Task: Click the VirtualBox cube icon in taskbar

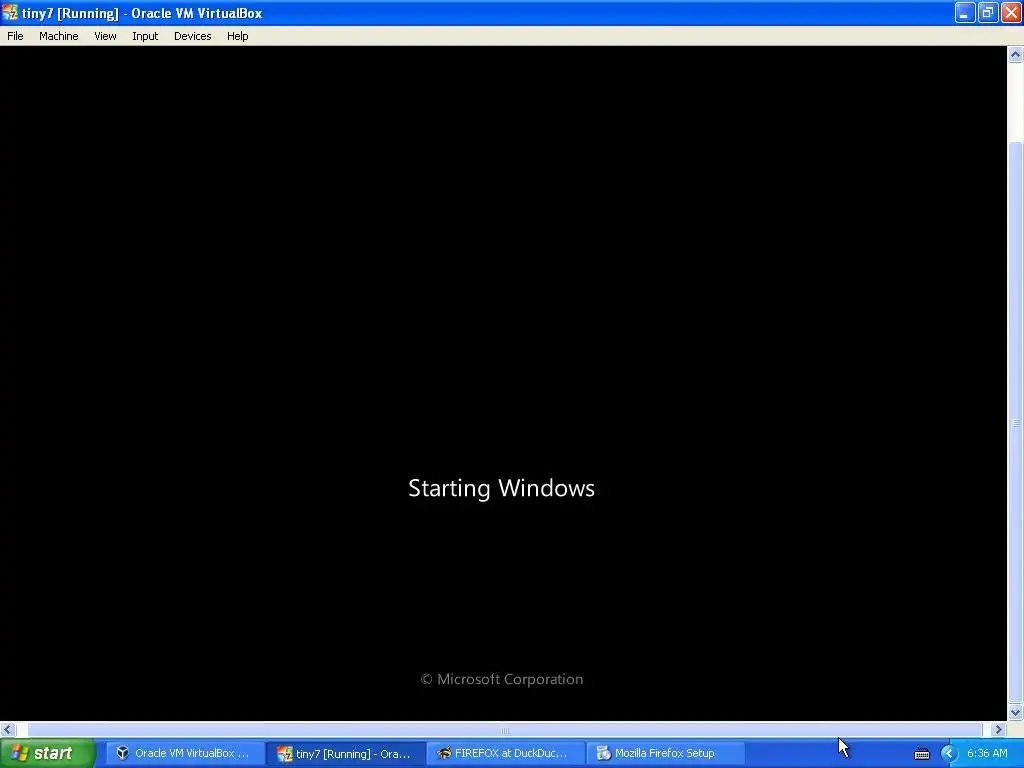Action: click(122, 753)
